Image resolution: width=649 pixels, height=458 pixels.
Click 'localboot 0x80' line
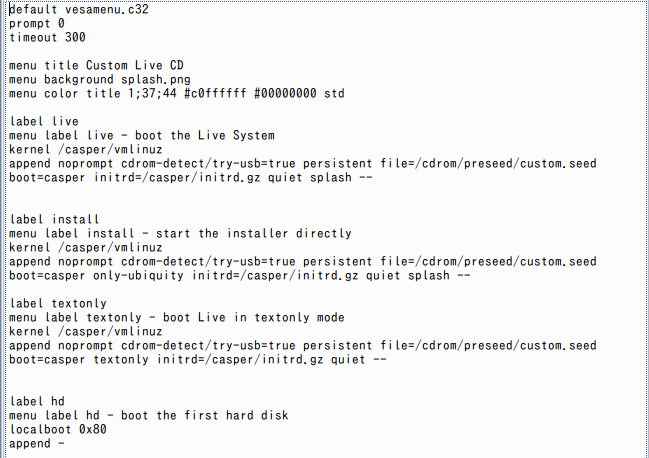pyautogui.click(x=58, y=429)
